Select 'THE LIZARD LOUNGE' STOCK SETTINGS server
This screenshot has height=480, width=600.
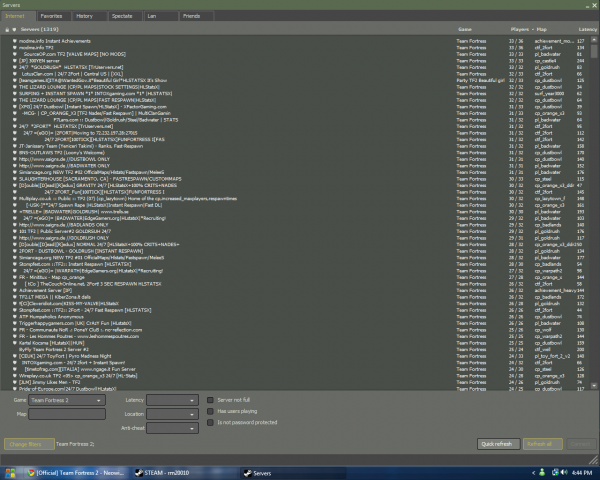coord(298,87)
